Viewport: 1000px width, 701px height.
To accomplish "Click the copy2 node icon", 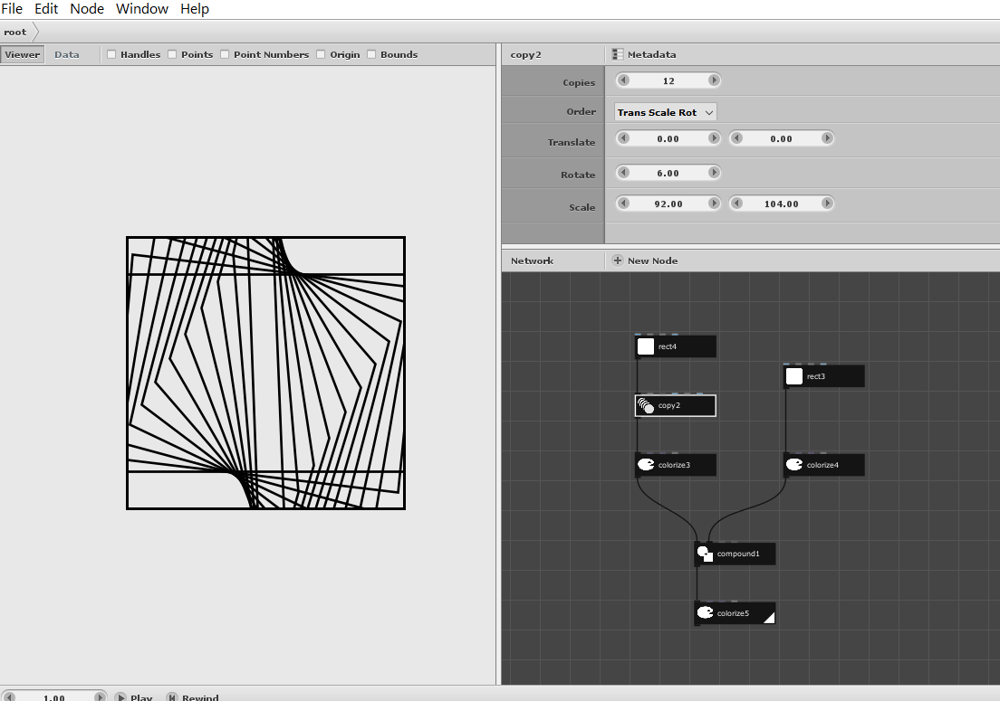I will click(645, 406).
